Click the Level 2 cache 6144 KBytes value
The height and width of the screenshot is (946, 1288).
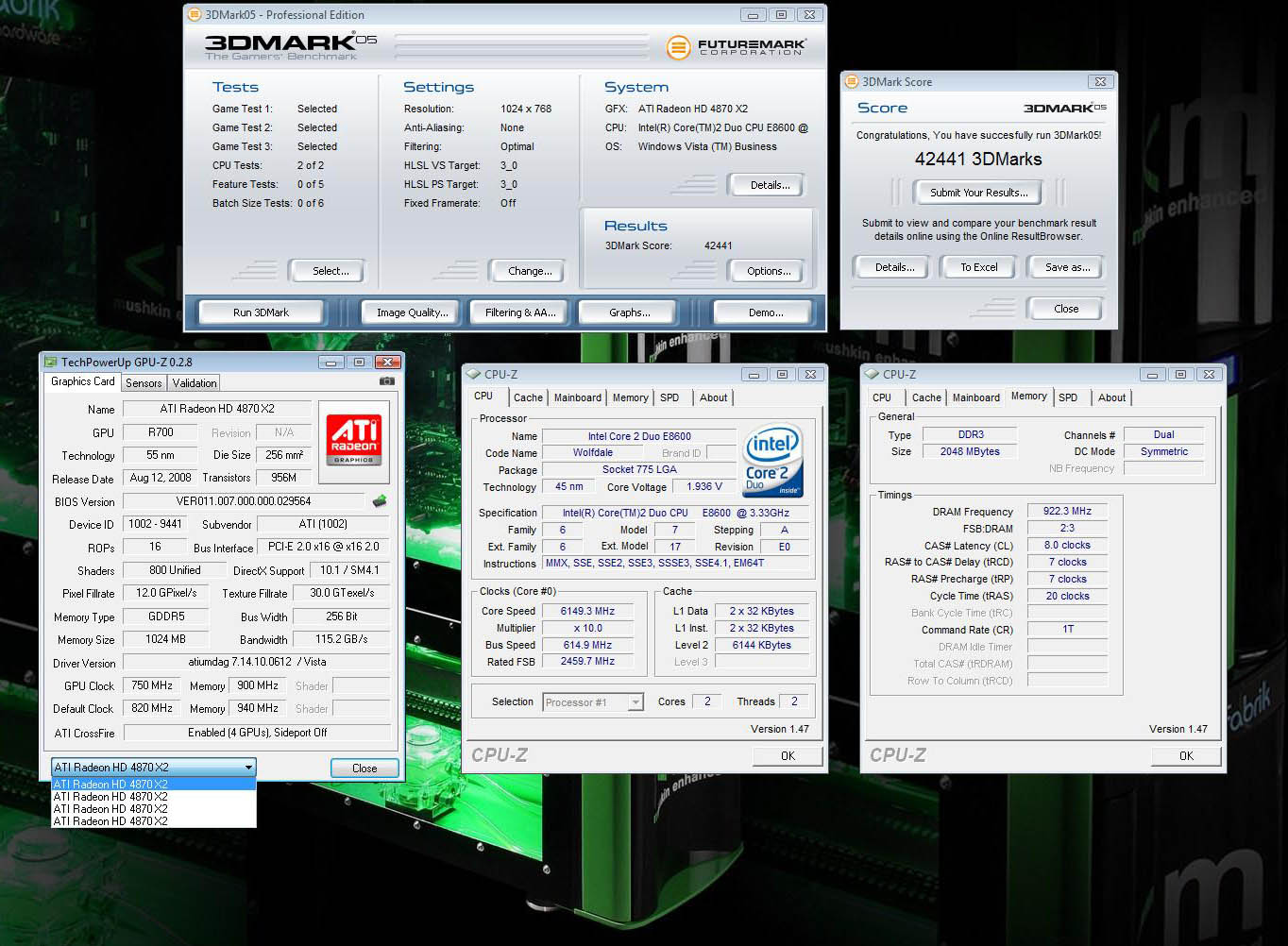pyautogui.click(x=761, y=645)
